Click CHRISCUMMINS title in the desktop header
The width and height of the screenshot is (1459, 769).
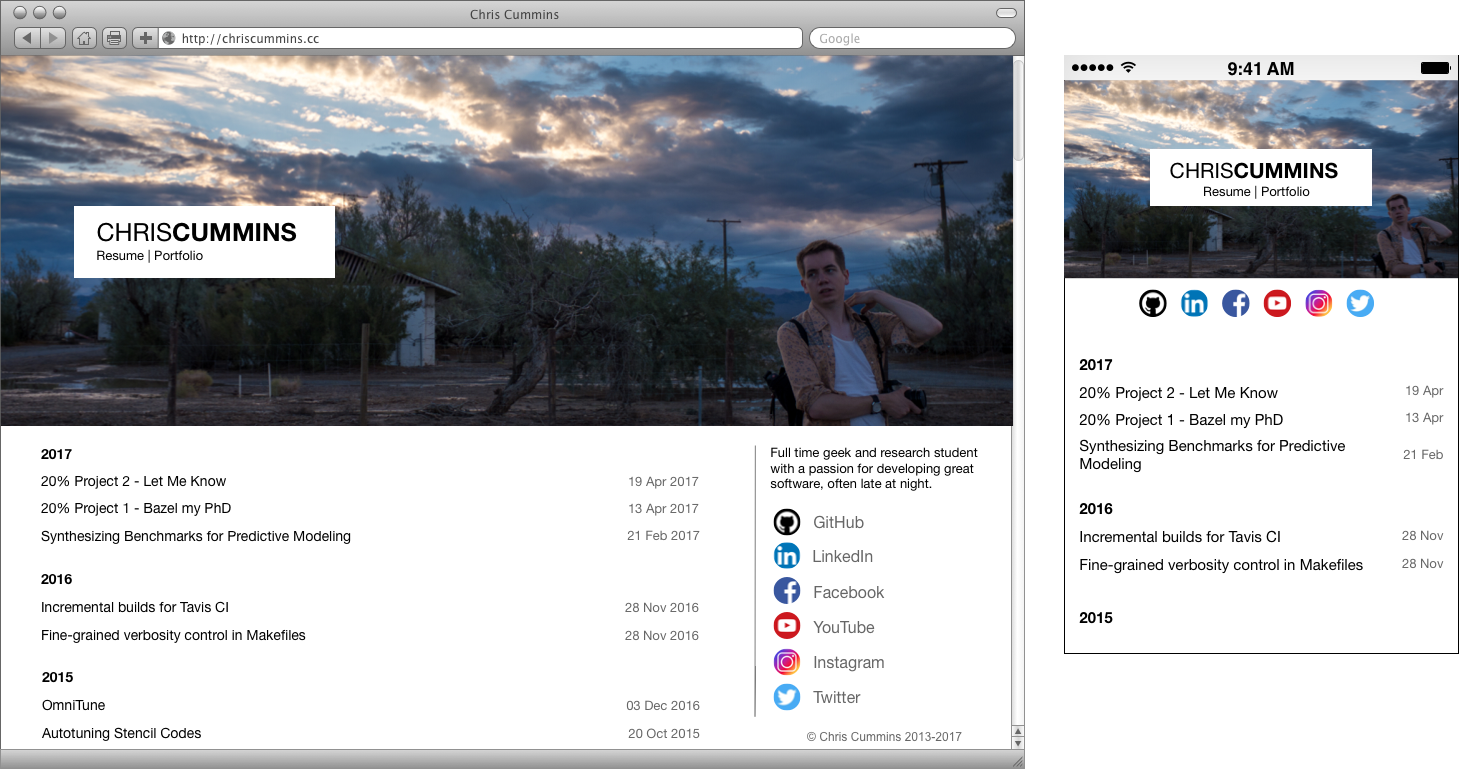196,233
